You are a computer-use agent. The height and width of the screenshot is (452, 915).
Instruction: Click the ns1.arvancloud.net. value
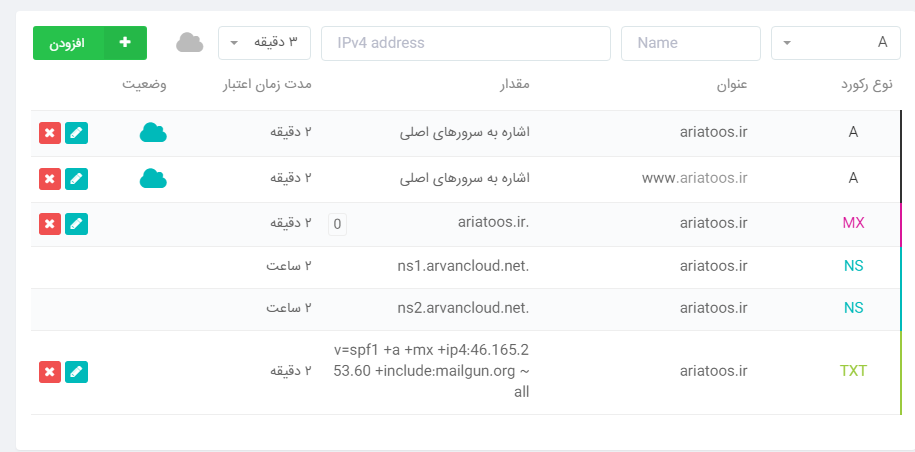463,267
